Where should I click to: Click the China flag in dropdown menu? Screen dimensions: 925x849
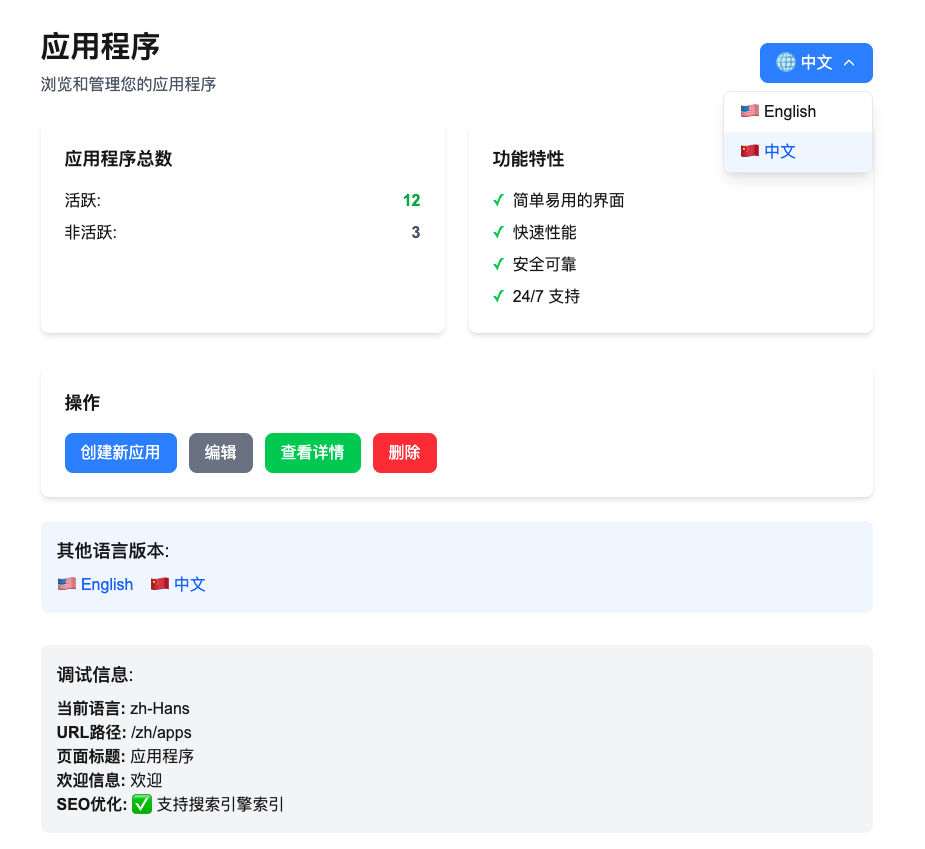[750, 151]
